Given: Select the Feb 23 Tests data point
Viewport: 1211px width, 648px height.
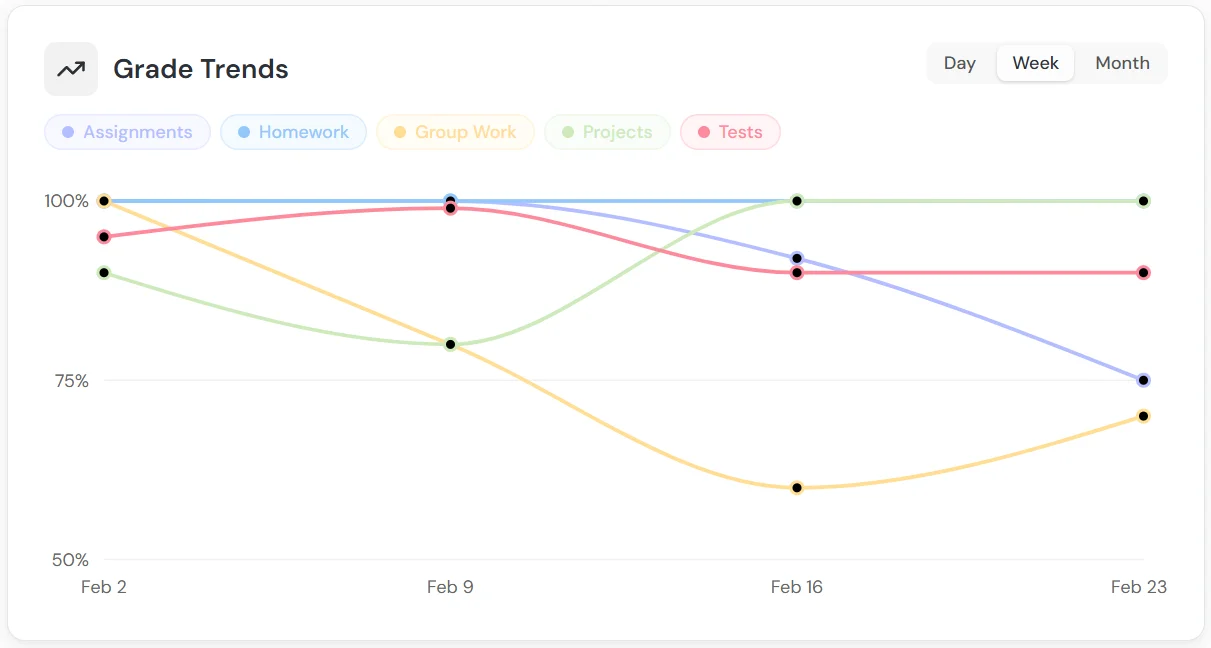Looking at the screenshot, I should click(x=1143, y=271).
